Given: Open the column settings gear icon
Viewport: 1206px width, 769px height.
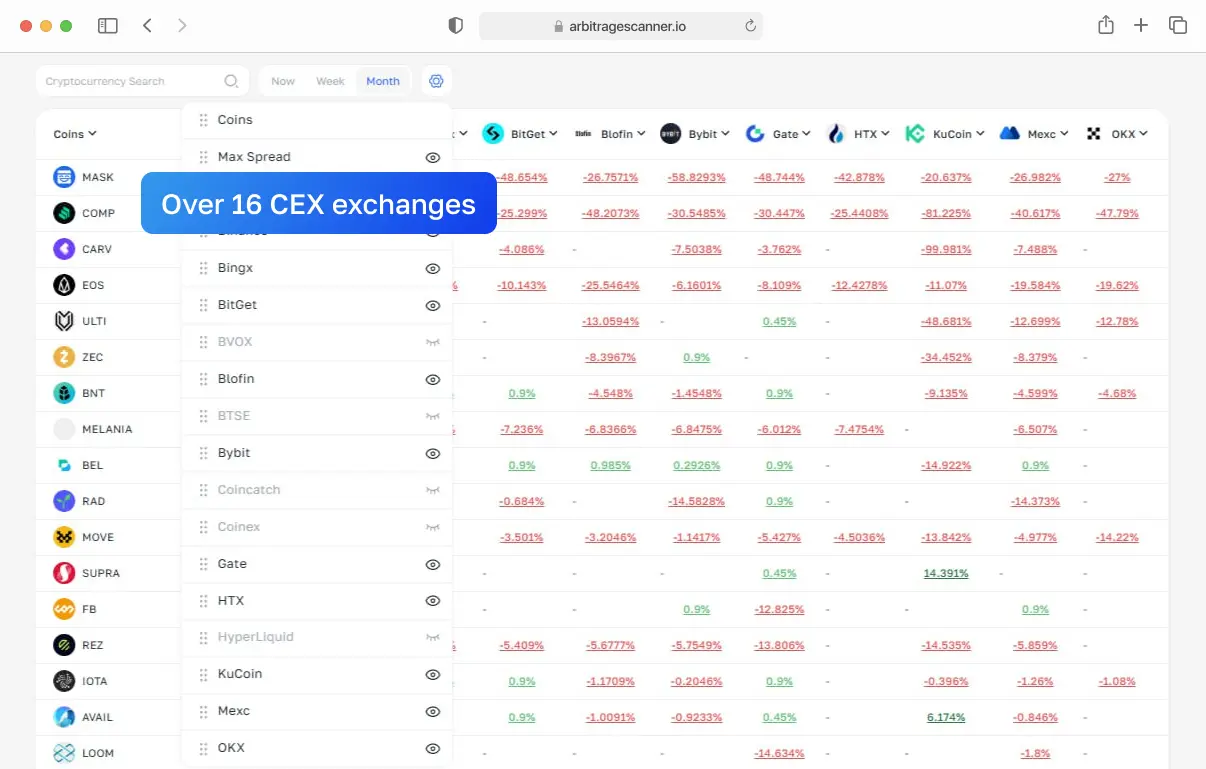Looking at the screenshot, I should (436, 81).
